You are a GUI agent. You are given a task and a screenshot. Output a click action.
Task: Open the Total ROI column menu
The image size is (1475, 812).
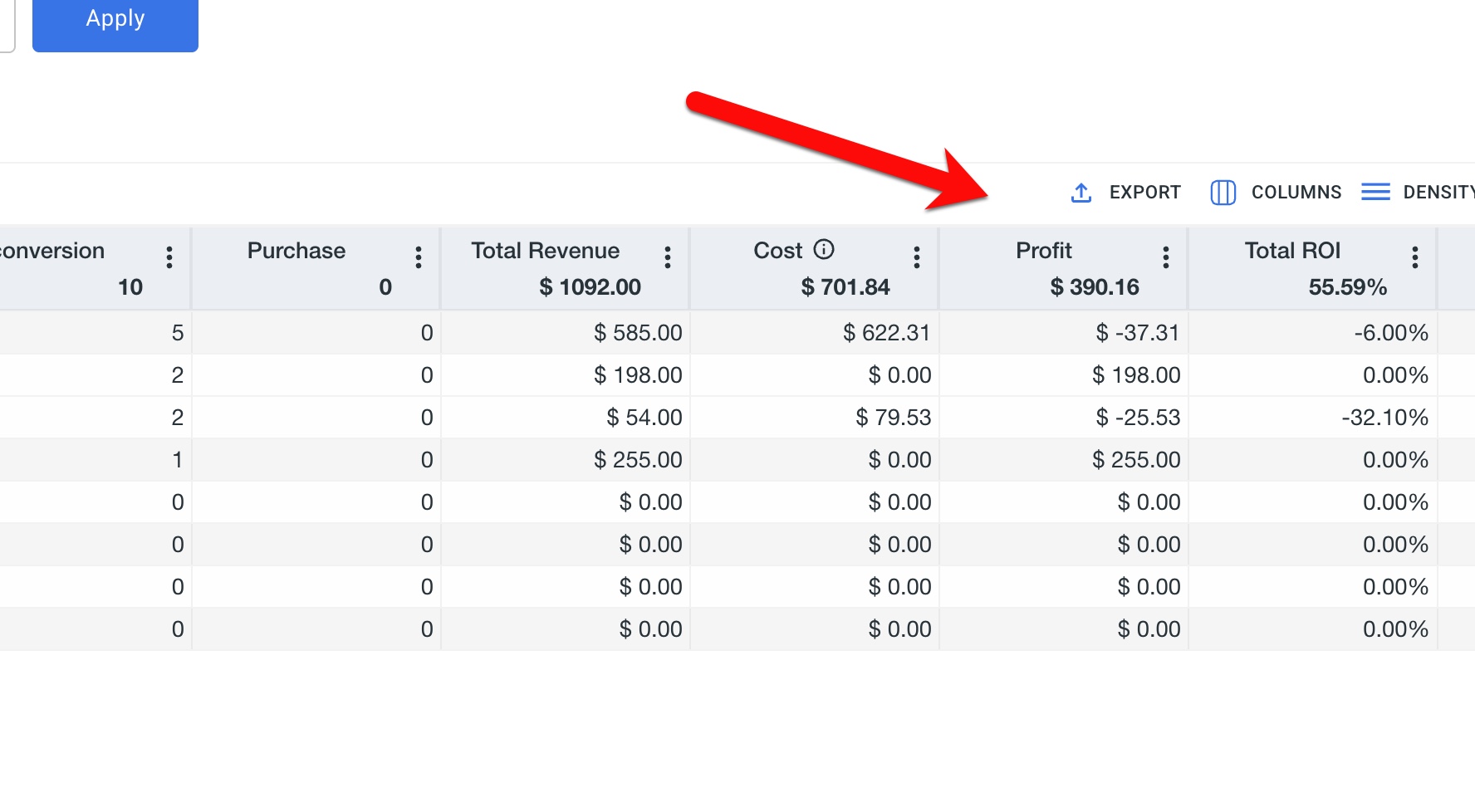(1415, 257)
